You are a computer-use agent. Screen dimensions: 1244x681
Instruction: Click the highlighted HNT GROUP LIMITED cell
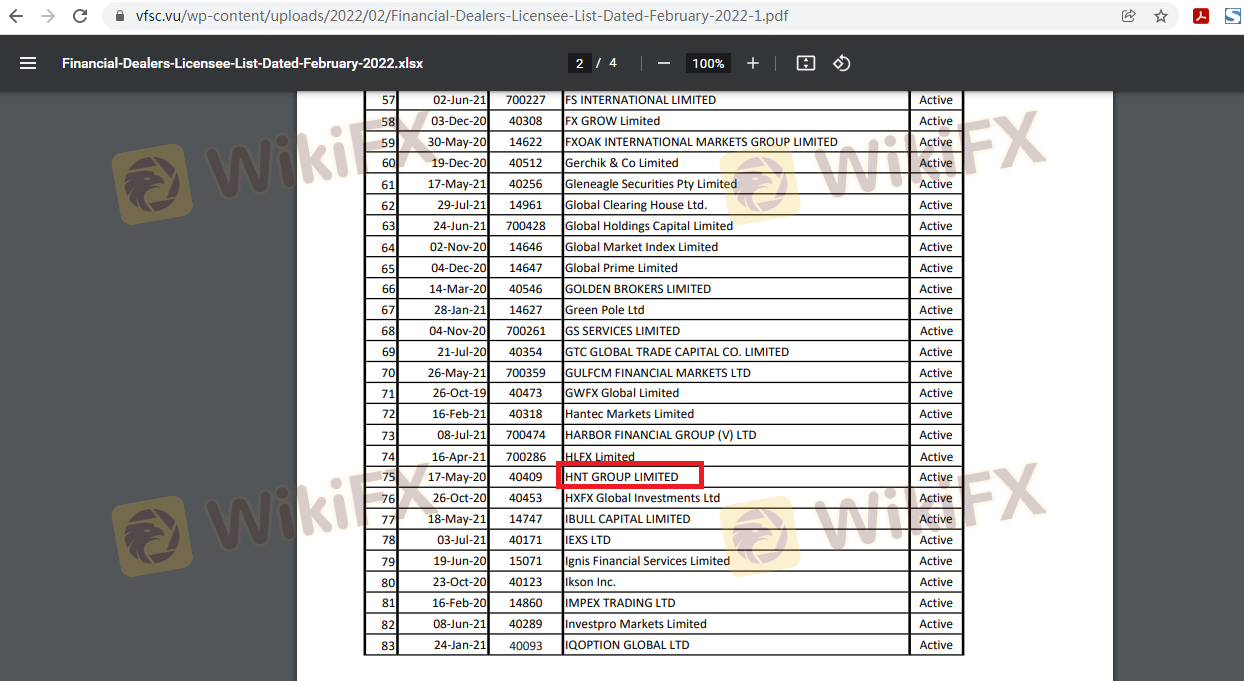(x=632, y=477)
